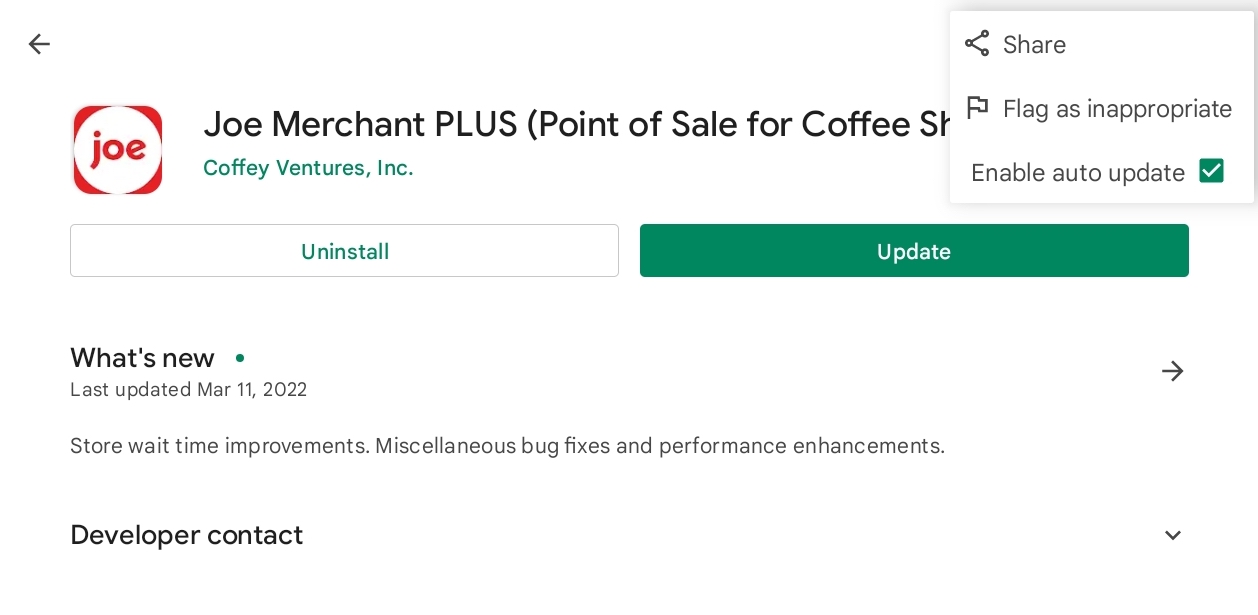Select Enable auto update menu item text

tap(1078, 173)
